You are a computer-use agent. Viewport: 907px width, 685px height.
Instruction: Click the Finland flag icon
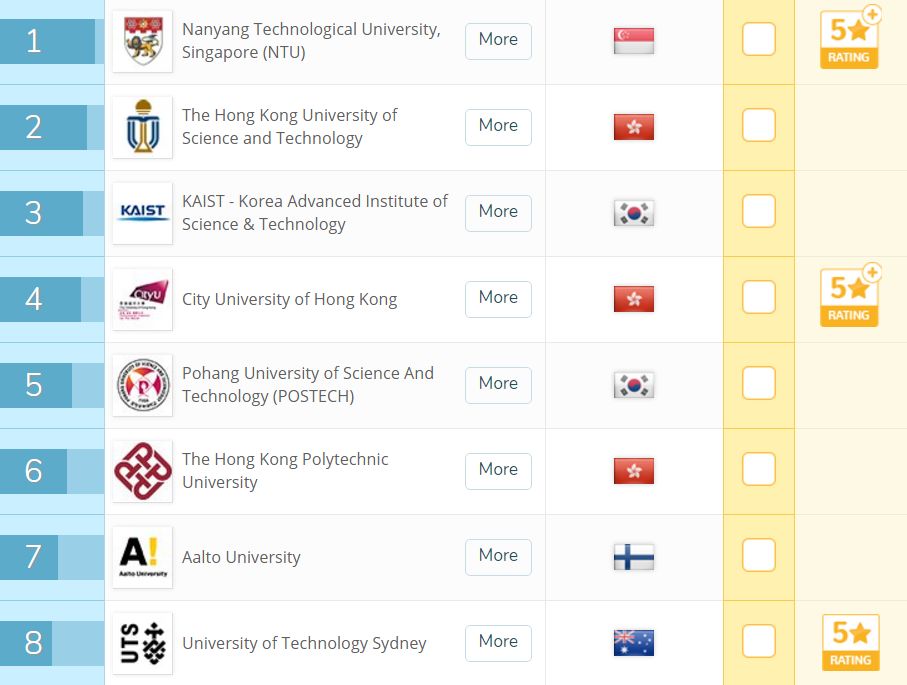click(x=633, y=557)
